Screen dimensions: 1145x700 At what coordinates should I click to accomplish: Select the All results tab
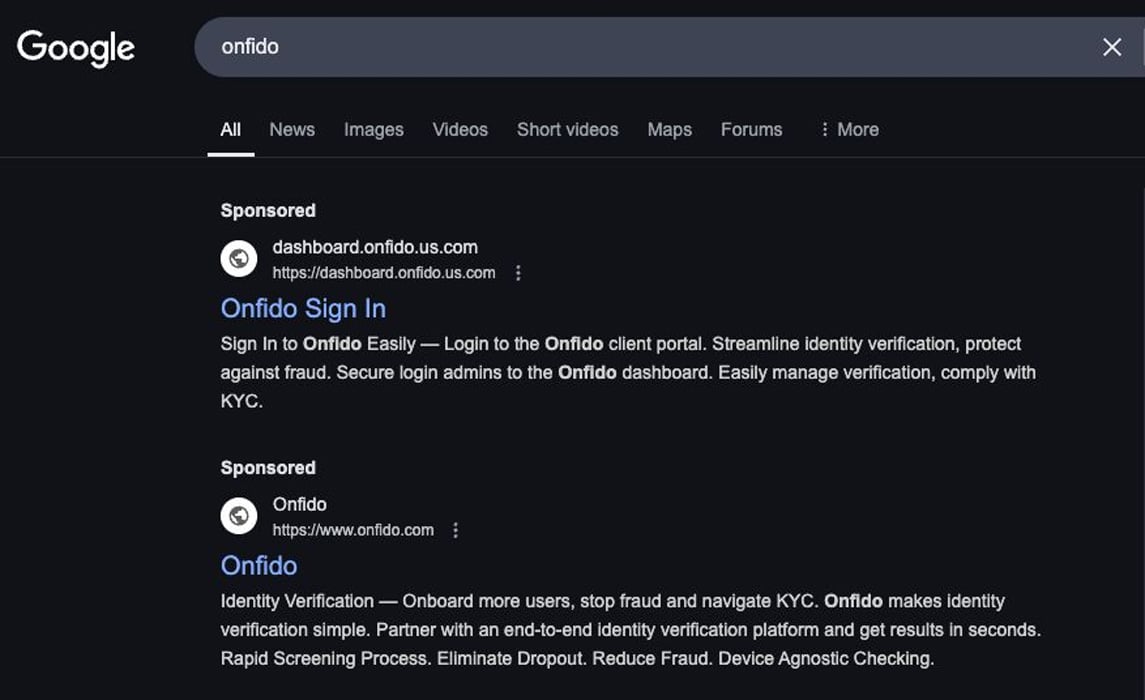pyautogui.click(x=231, y=129)
